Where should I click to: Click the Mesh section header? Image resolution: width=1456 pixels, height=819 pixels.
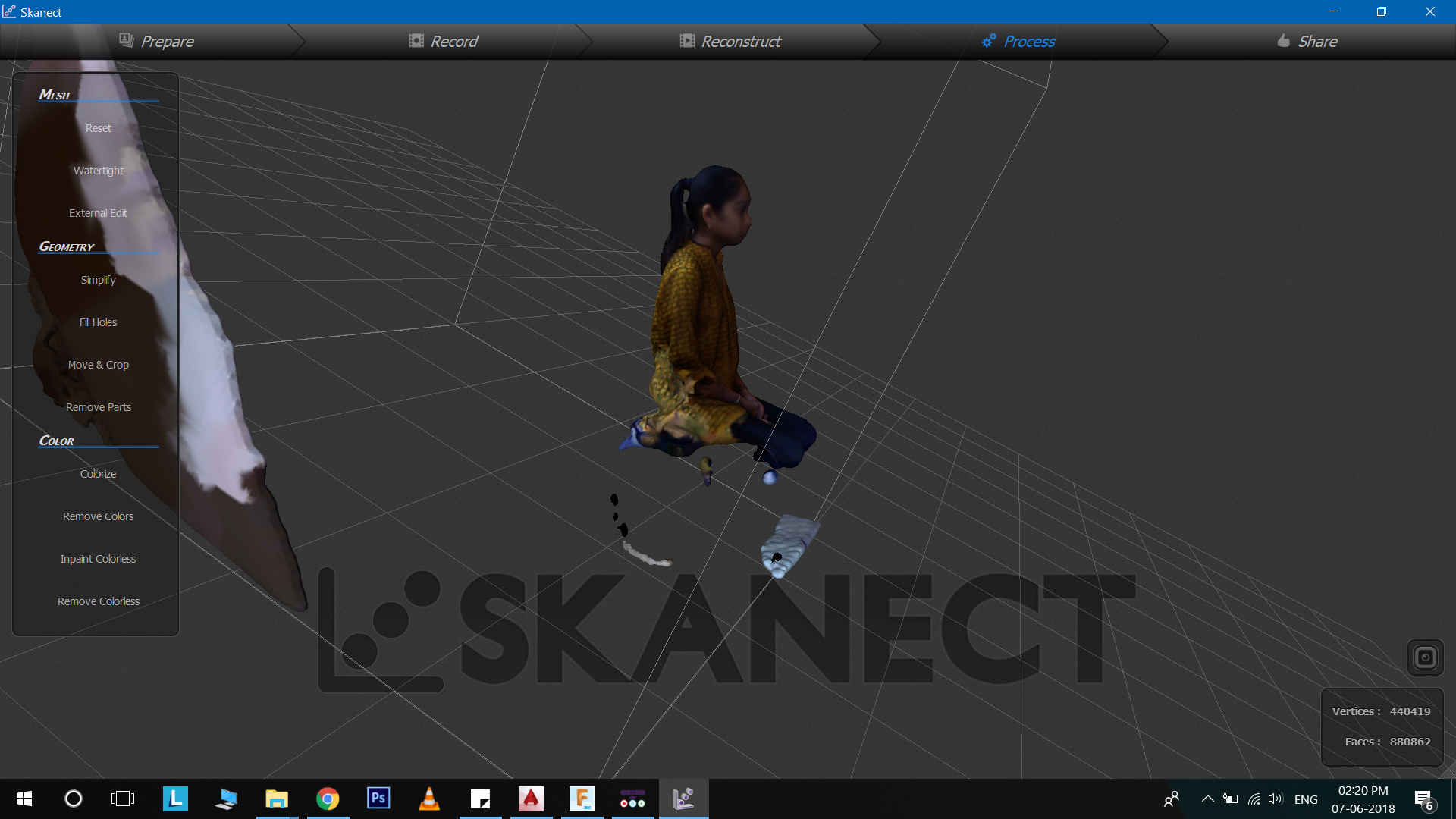55,95
